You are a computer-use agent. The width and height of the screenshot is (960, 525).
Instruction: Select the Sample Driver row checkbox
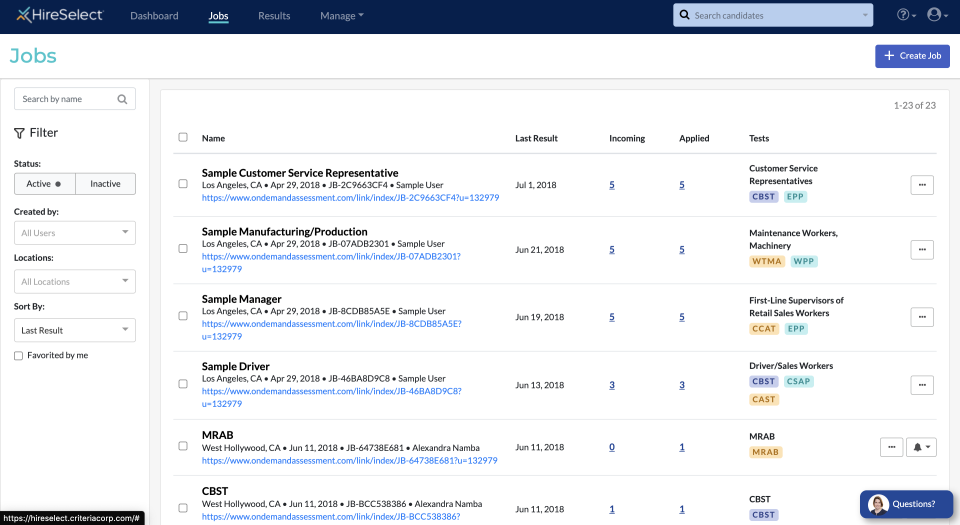[x=183, y=384]
